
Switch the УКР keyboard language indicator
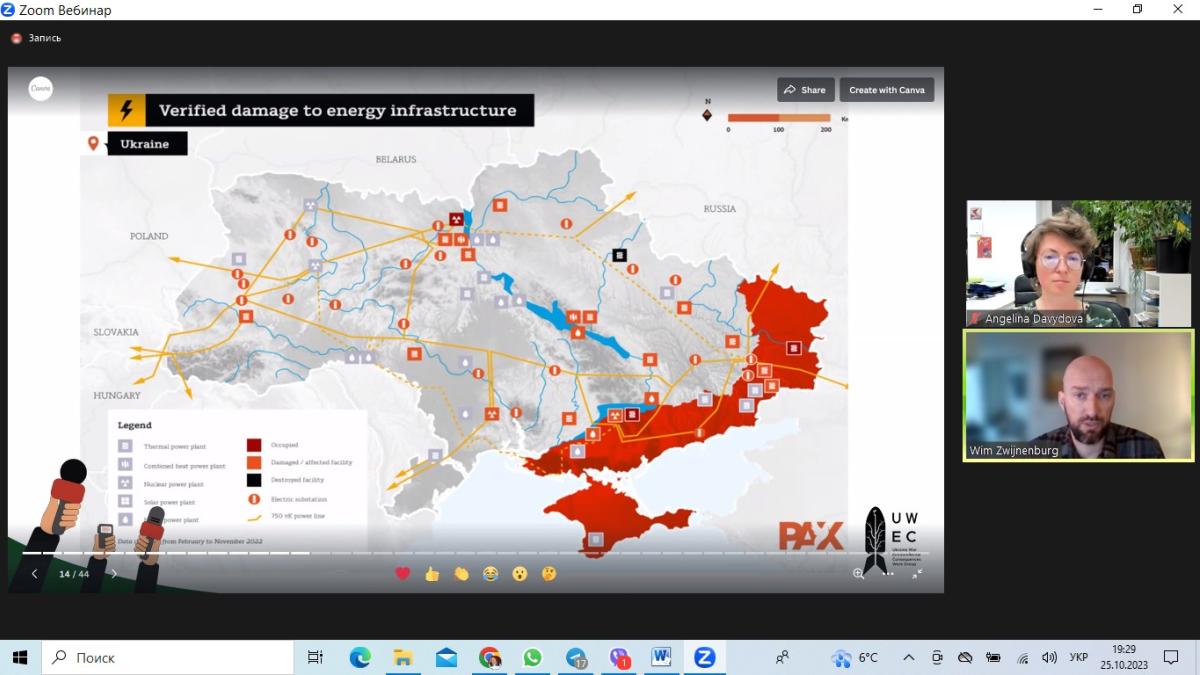click(x=1079, y=657)
